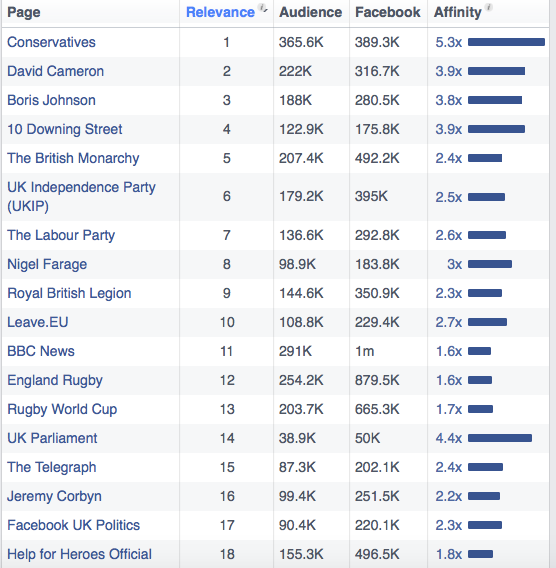The width and height of the screenshot is (556, 568).
Task: Click the 280.5K Facebook value
Action: coord(377,100)
